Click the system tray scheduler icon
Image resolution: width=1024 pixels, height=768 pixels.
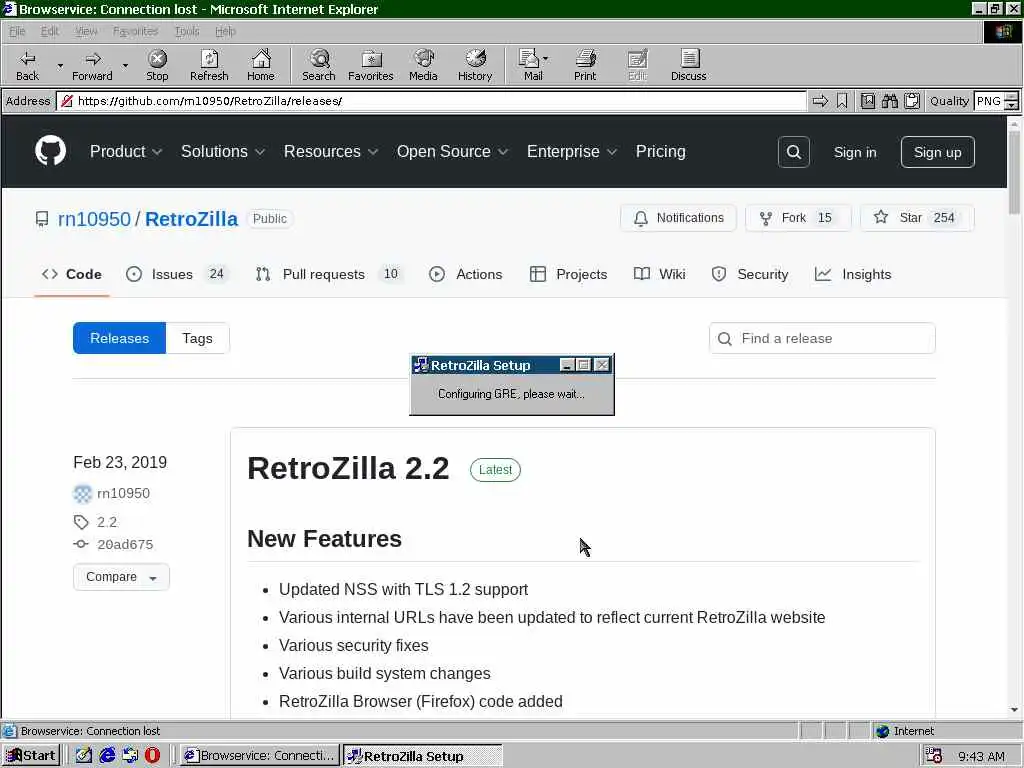click(x=933, y=756)
